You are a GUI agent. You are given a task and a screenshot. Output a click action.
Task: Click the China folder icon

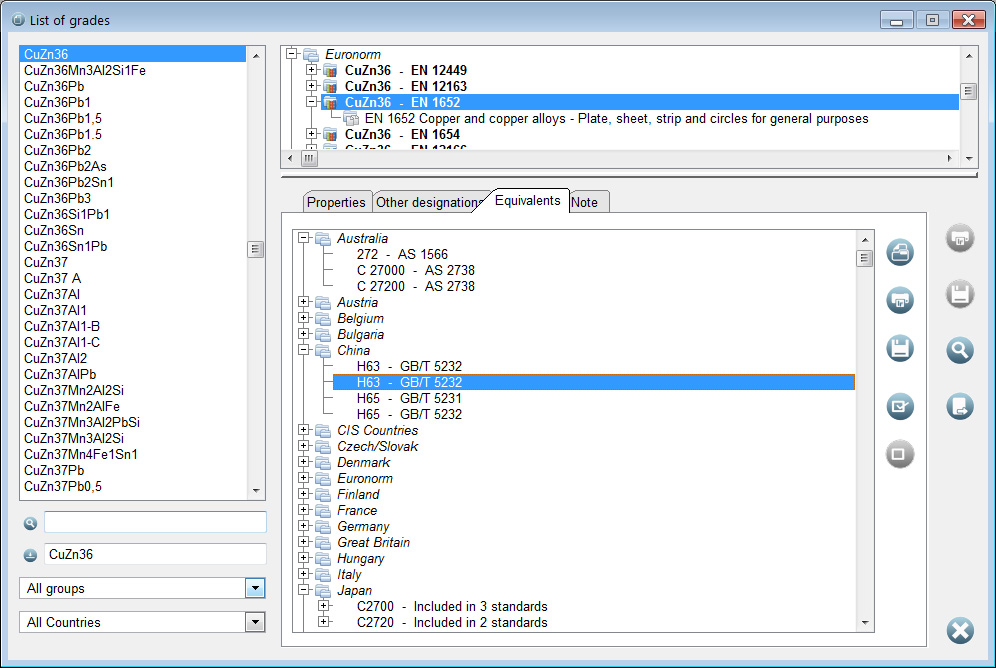pyautogui.click(x=323, y=351)
